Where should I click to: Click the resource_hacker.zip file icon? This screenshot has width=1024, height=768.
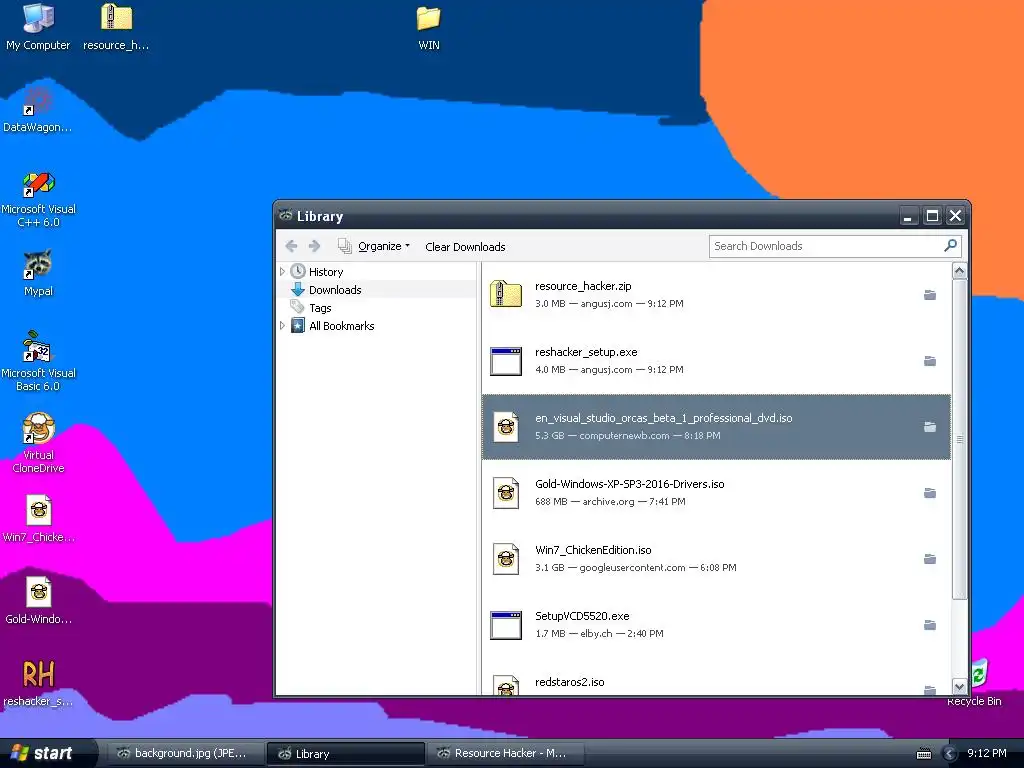click(x=506, y=295)
